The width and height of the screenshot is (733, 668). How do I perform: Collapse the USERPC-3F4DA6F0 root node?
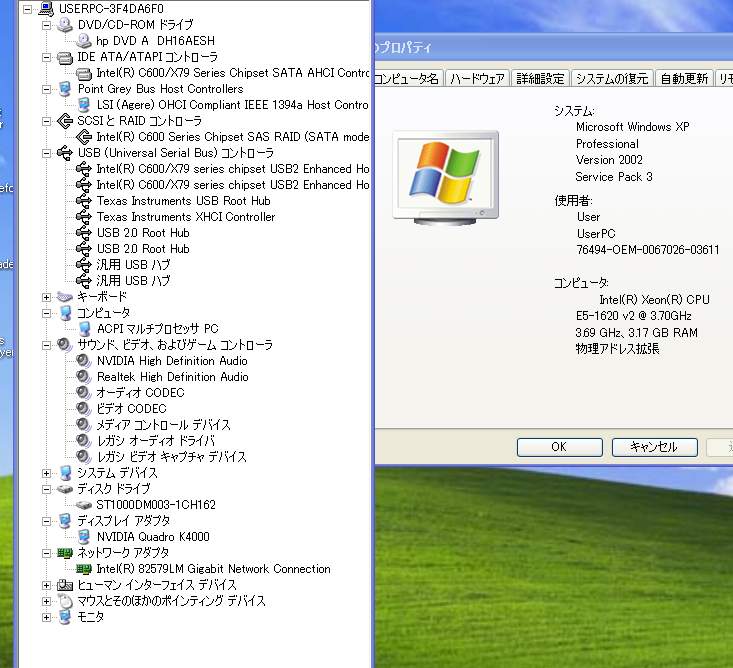point(28,9)
